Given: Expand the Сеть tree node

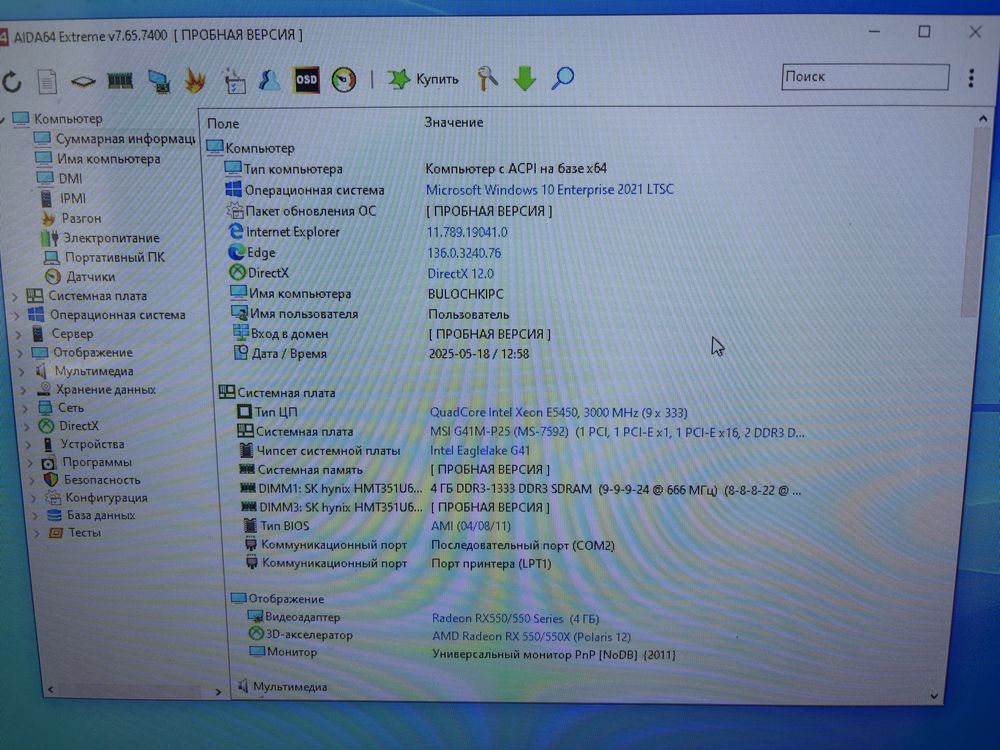Looking at the screenshot, I should [x=26, y=408].
